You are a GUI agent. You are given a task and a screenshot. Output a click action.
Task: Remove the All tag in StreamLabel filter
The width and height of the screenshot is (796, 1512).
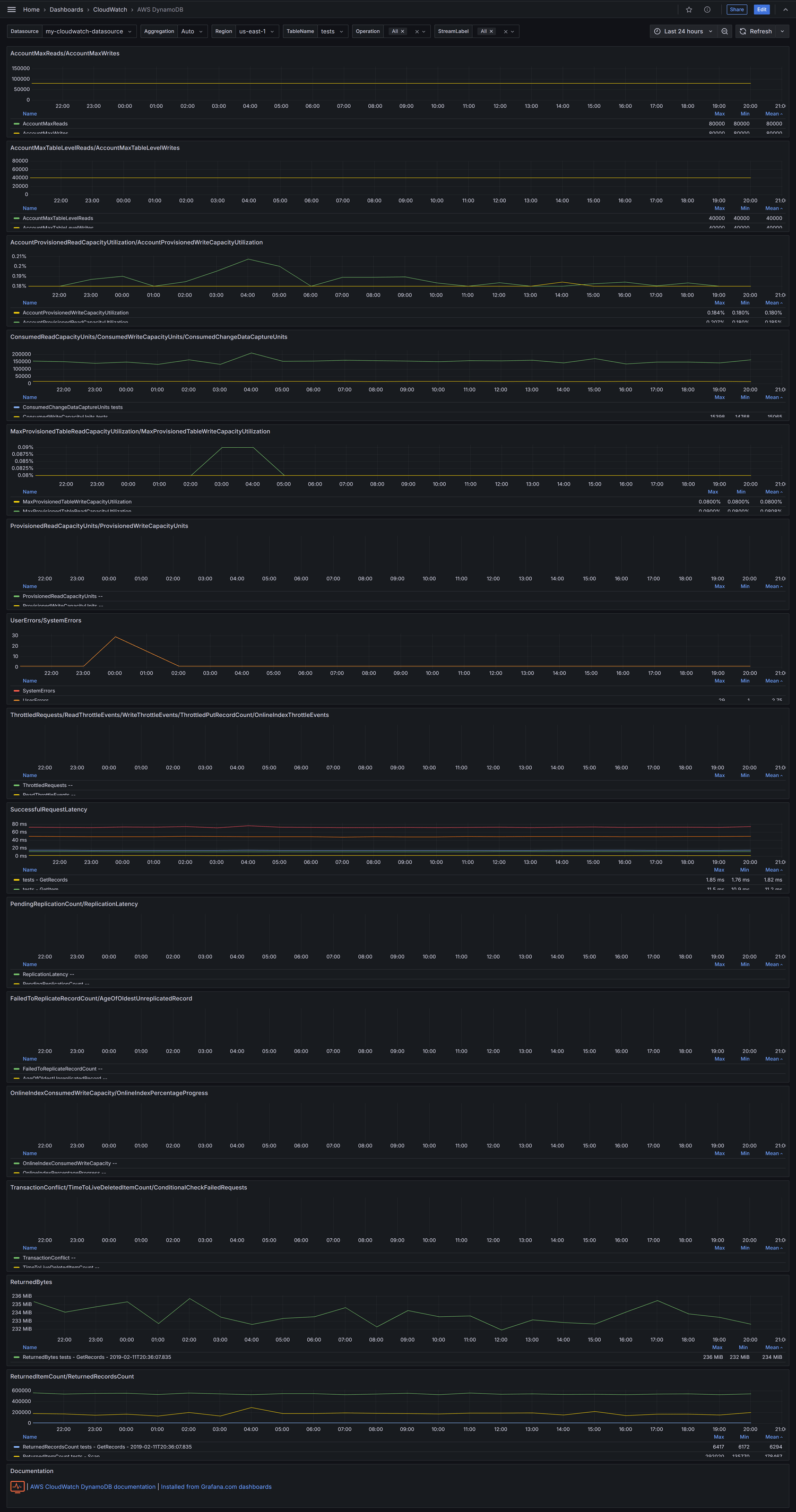[491, 31]
